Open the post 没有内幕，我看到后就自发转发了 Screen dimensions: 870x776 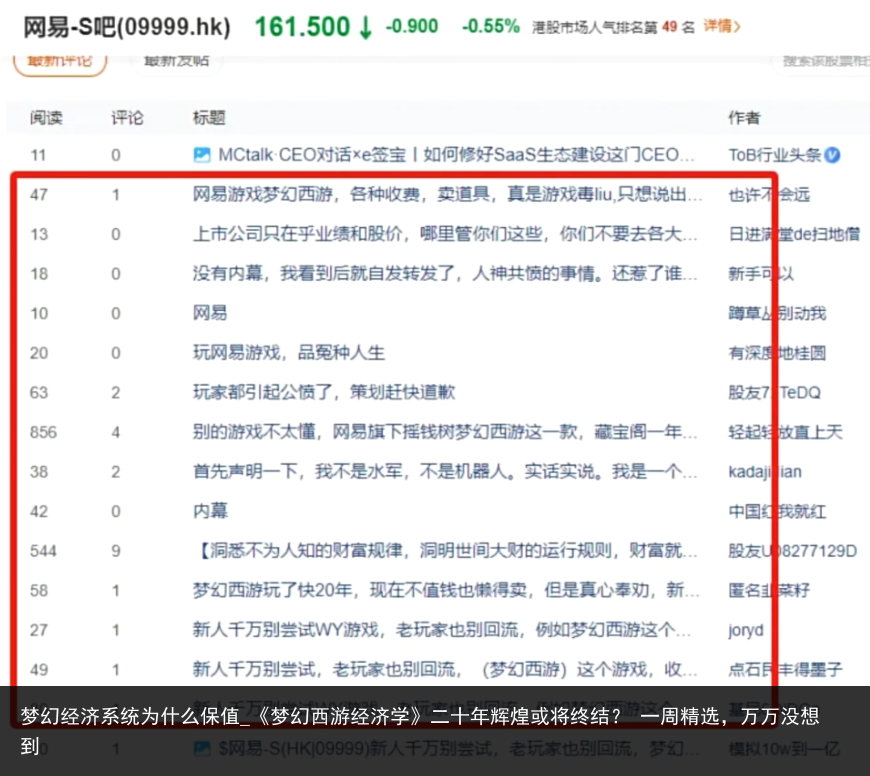tap(445, 273)
